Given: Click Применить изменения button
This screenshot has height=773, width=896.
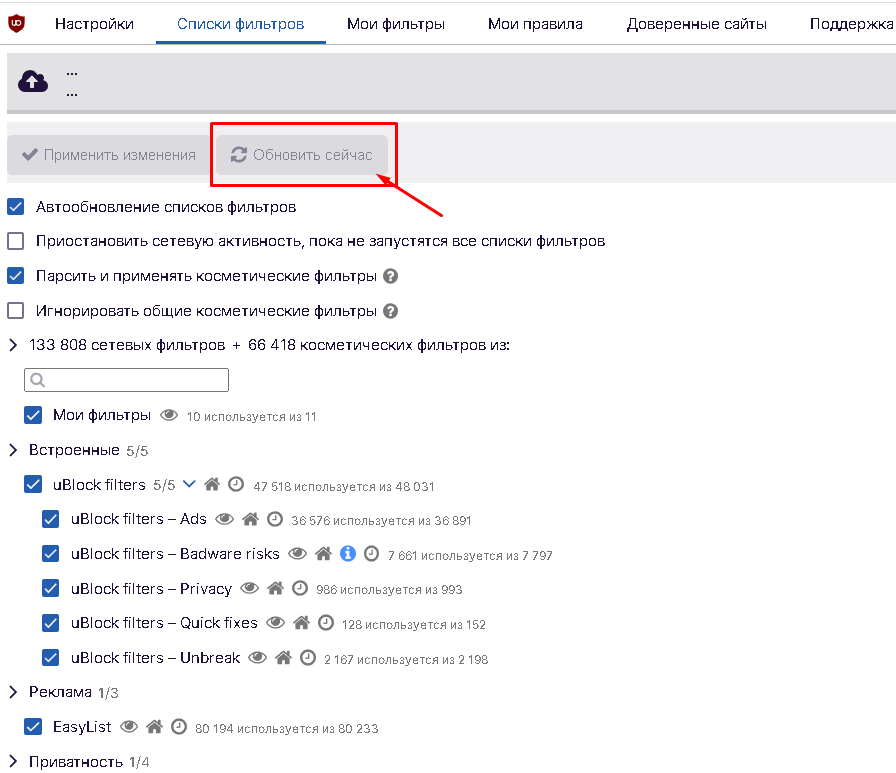Looking at the screenshot, I should (109, 155).
